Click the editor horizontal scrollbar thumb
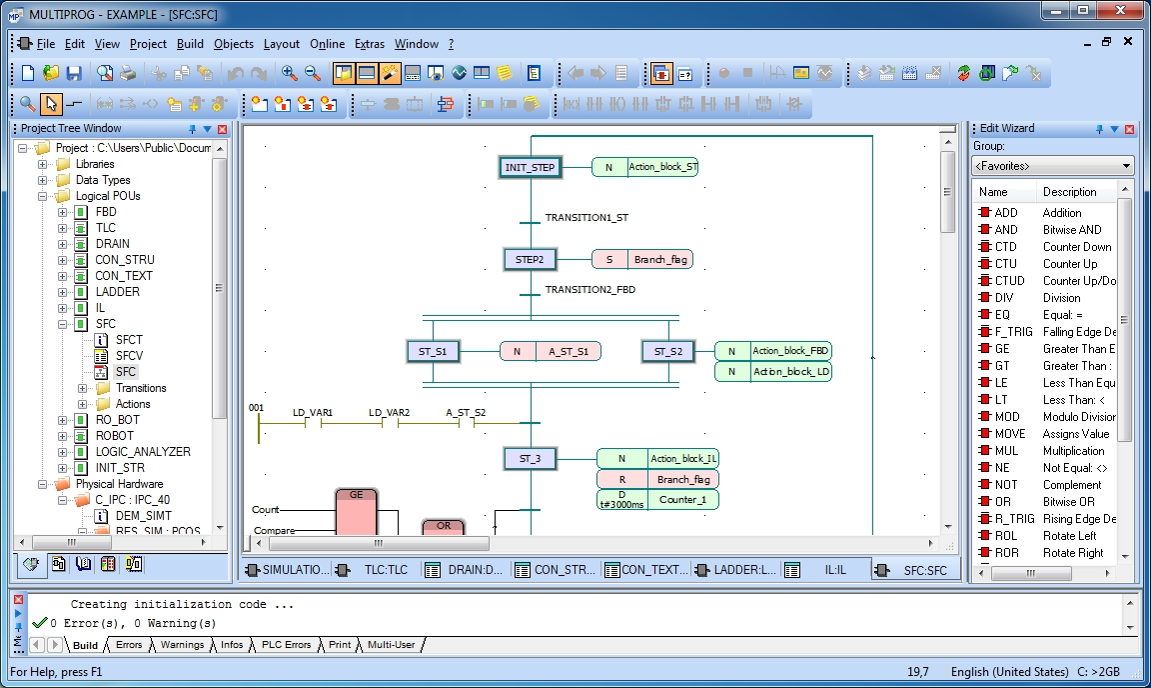This screenshot has height=688, width=1151. pyautogui.click(x=379, y=543)
